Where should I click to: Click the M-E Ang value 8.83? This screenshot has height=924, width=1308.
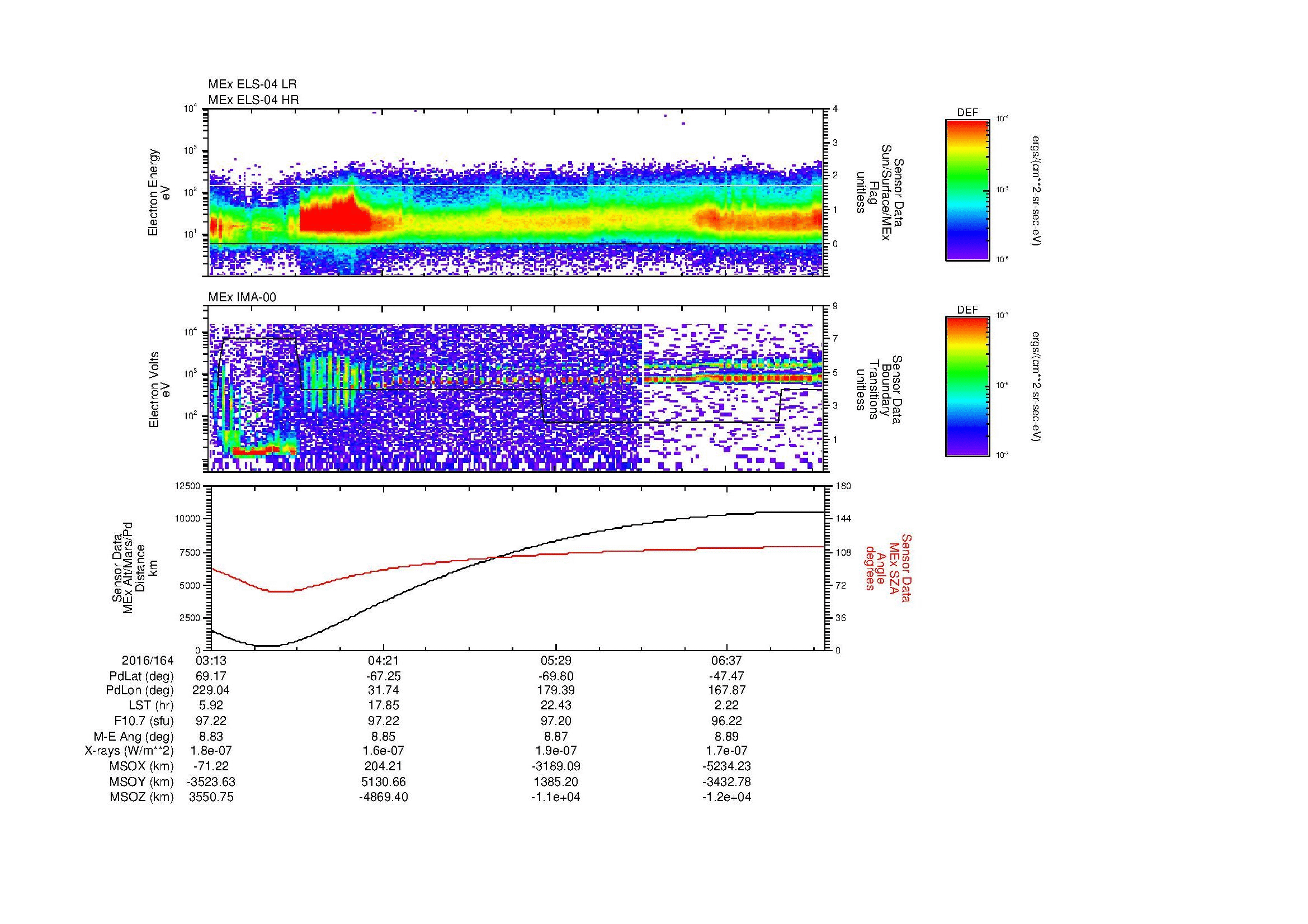(x=211, y=736)
